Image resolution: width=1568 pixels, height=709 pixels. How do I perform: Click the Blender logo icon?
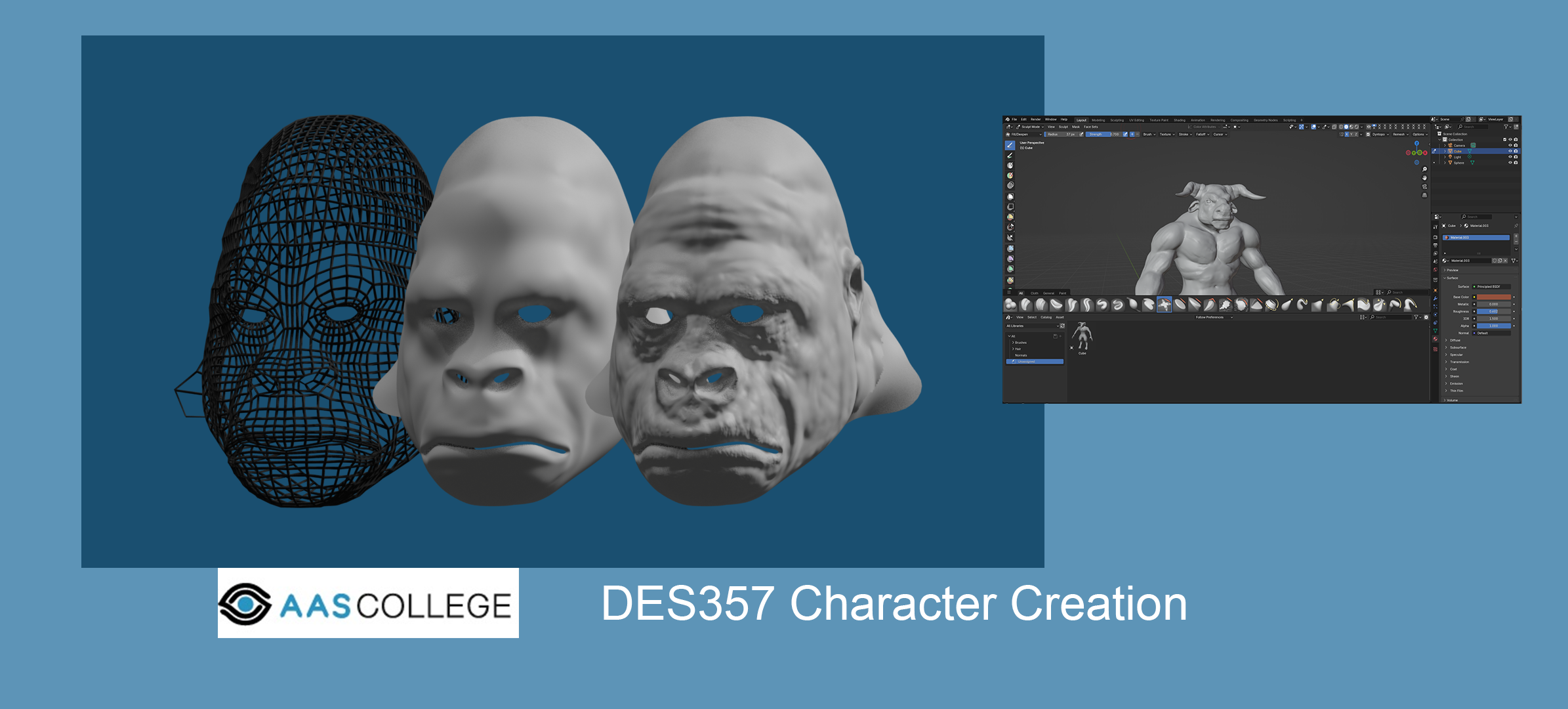pos(1007,119)
